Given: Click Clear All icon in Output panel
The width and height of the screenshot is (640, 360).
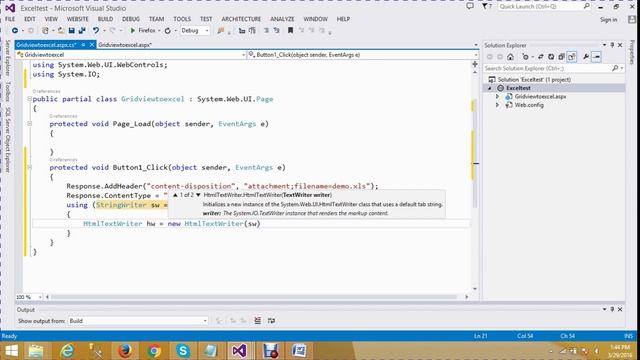Looking at the screenshot, I should click(258, 321).
